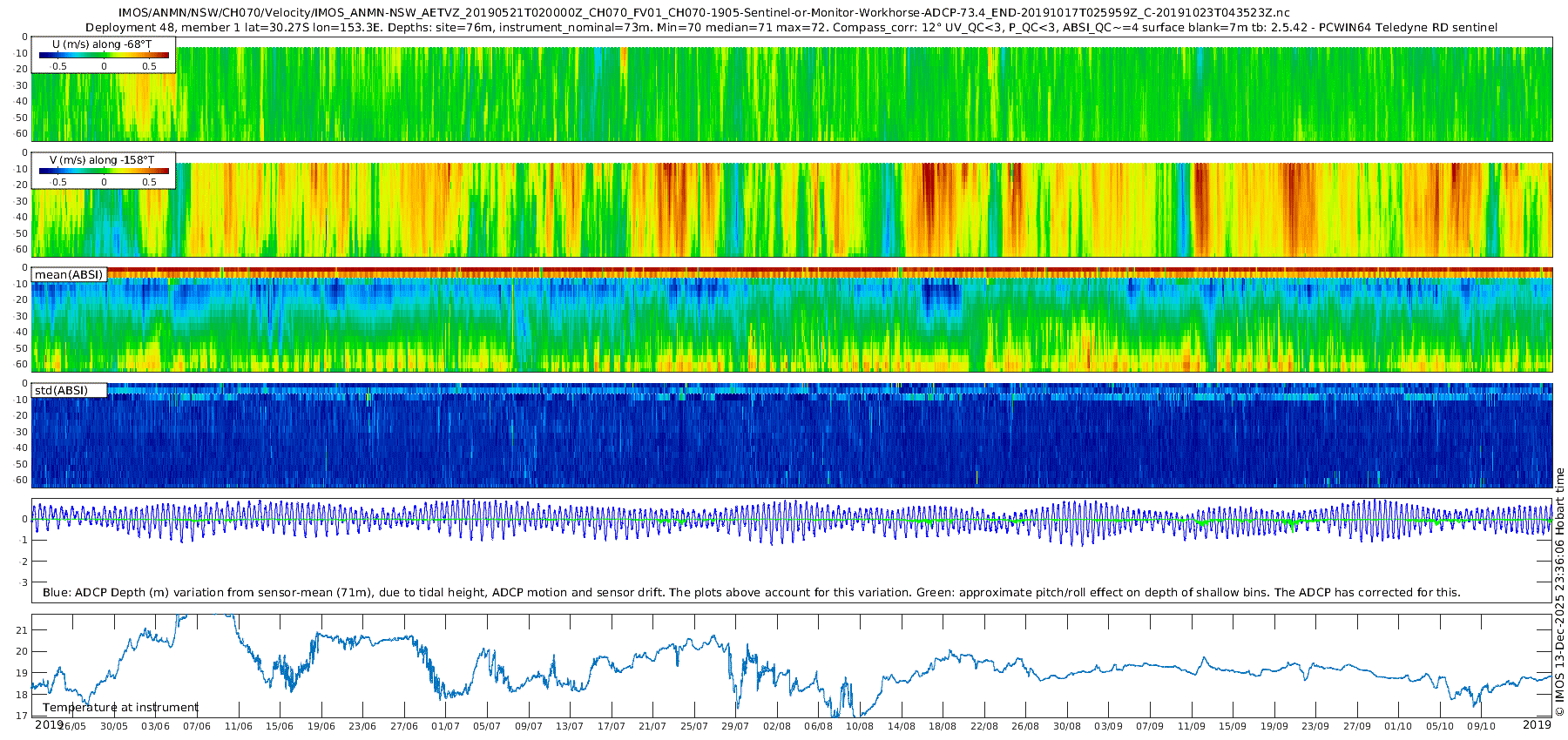Viewport: 1568px width, 740px height.
Task: Select the "U (m/s) along -68°T" legend title
Action: coord(102,44)
